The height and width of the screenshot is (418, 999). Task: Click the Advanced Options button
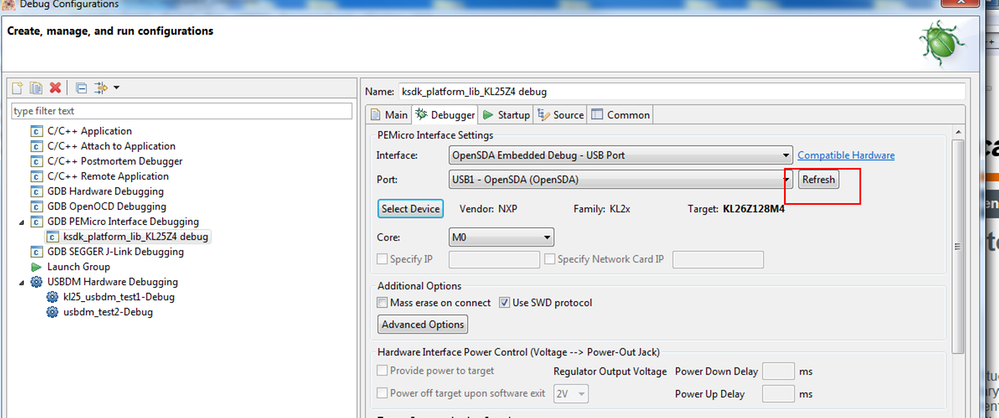tap(422, 324)
